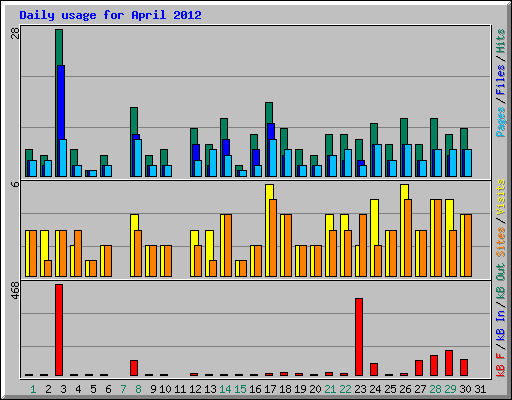The image size is (512, 400).
Task: Click the tall red kB bar for day 23
Action: (x=359, y=337)
